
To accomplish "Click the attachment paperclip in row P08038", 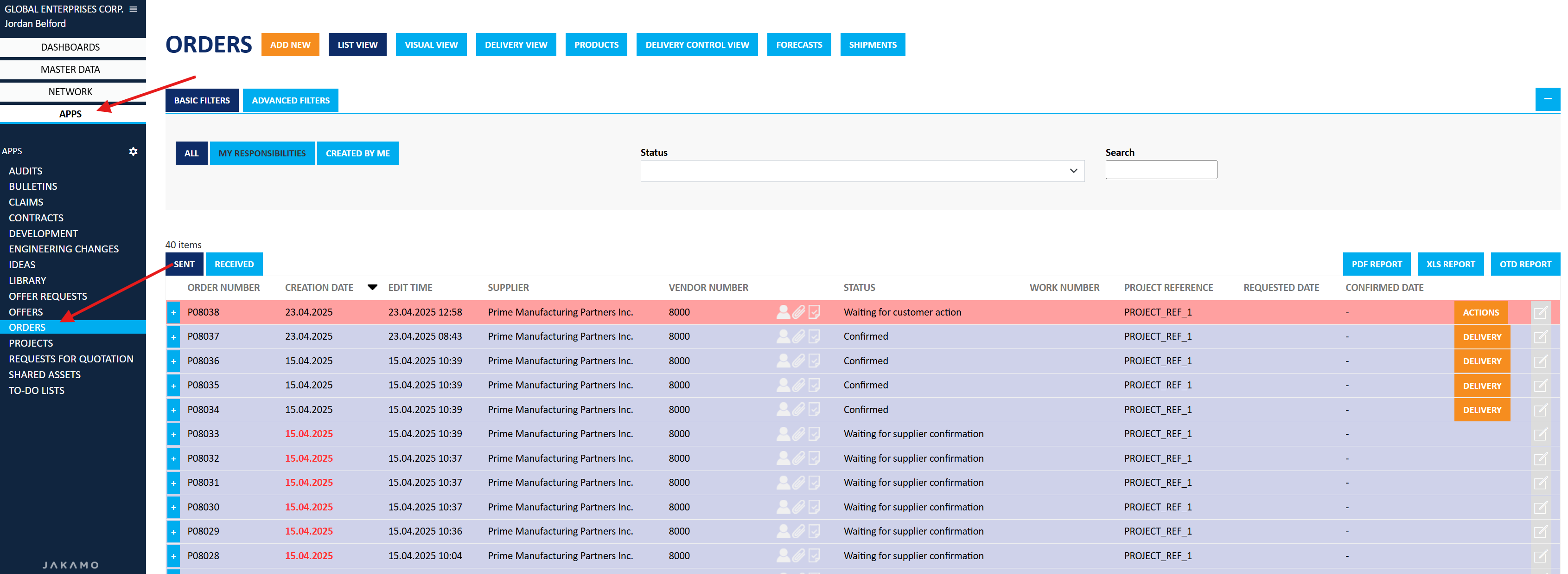I will 799,312.
